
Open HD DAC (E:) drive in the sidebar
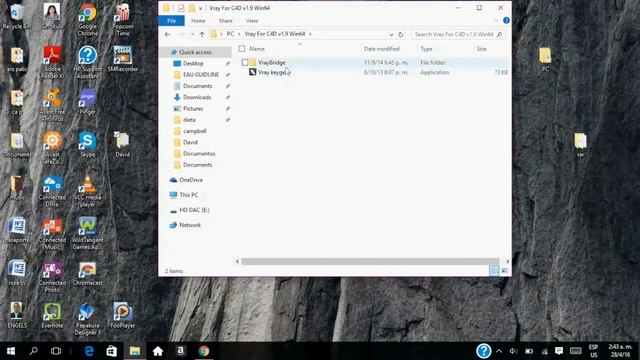click(194, 210)
